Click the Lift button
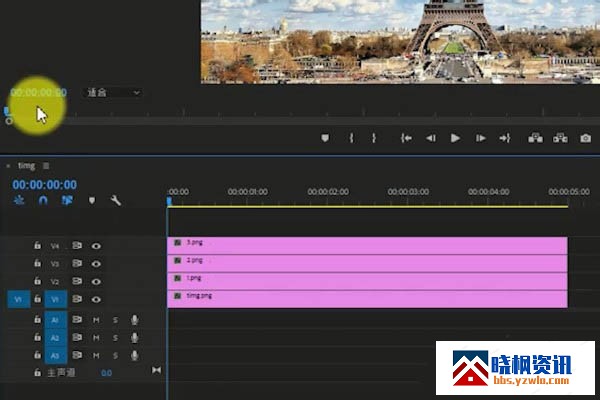Viewport: 600px width, 400px height. click(x=535, y=138)
